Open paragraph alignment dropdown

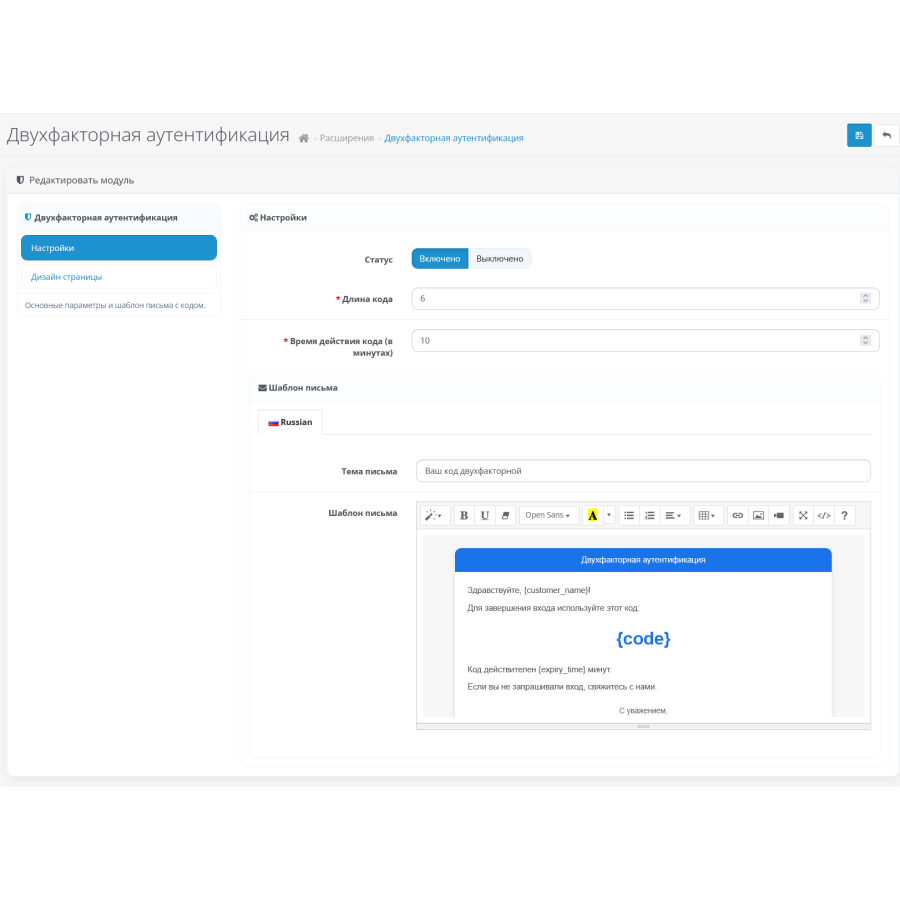click(674, 515)
